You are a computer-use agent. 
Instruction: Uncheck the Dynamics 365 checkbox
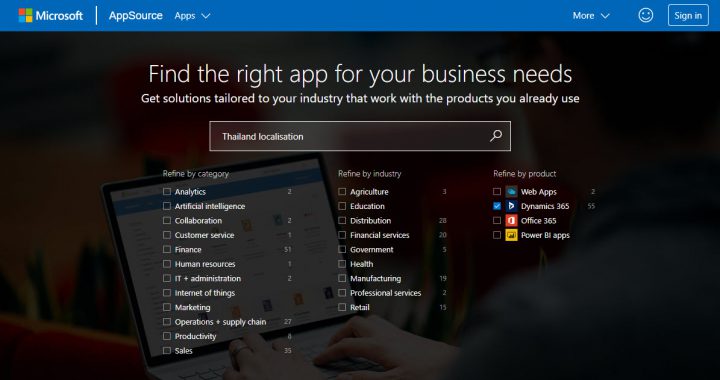click(x=497, y=206)
